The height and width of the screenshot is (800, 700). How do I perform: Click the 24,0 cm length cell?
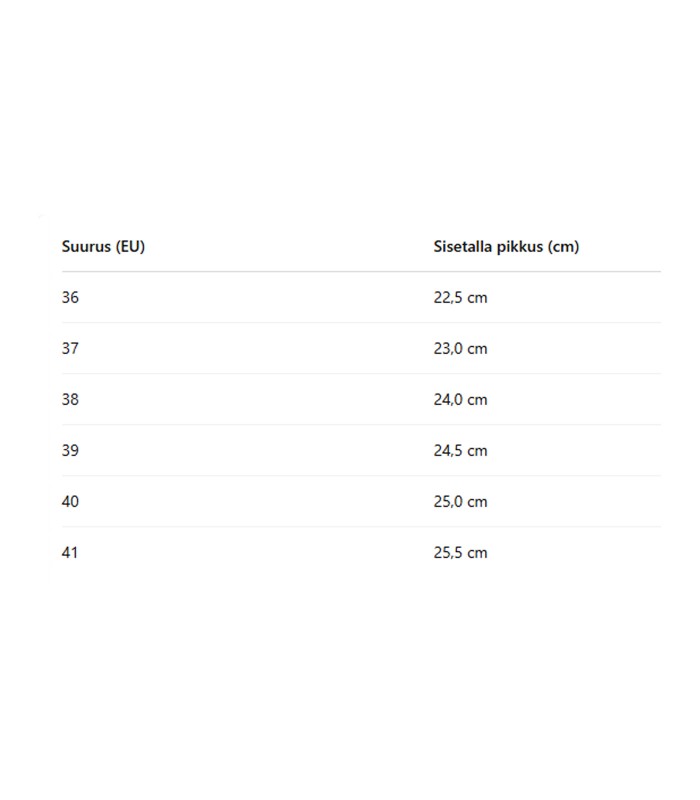[460, 400]
